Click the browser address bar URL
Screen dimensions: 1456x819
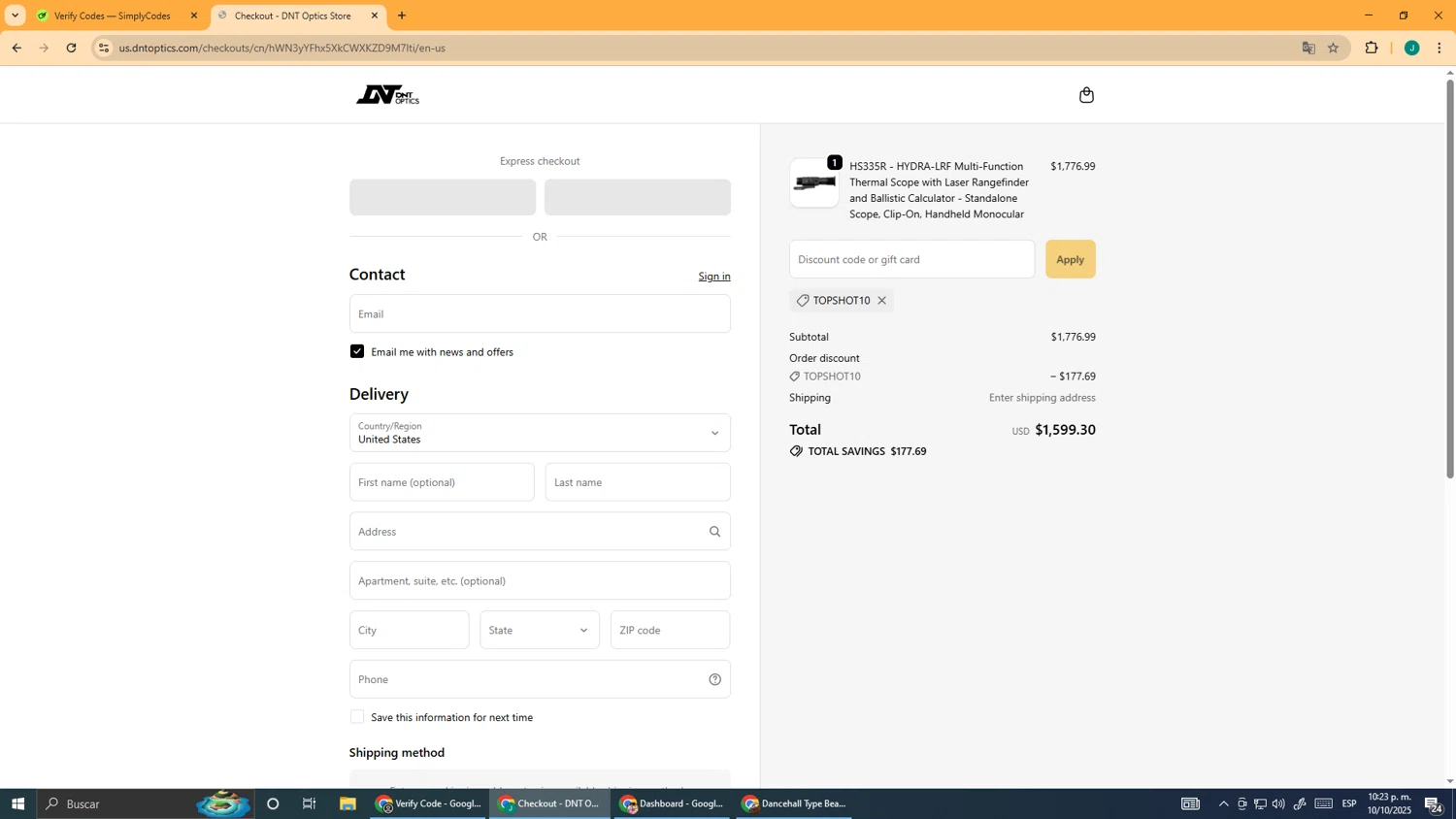(281, 48)
